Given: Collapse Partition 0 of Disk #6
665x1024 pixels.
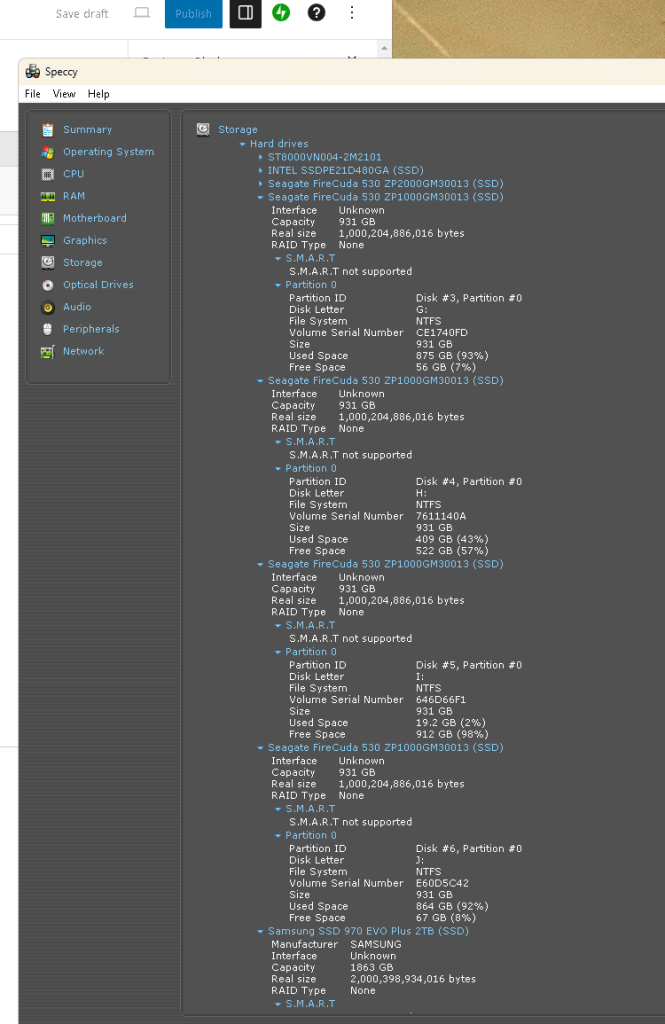Looking at the screenshot, I should [278, 836].
